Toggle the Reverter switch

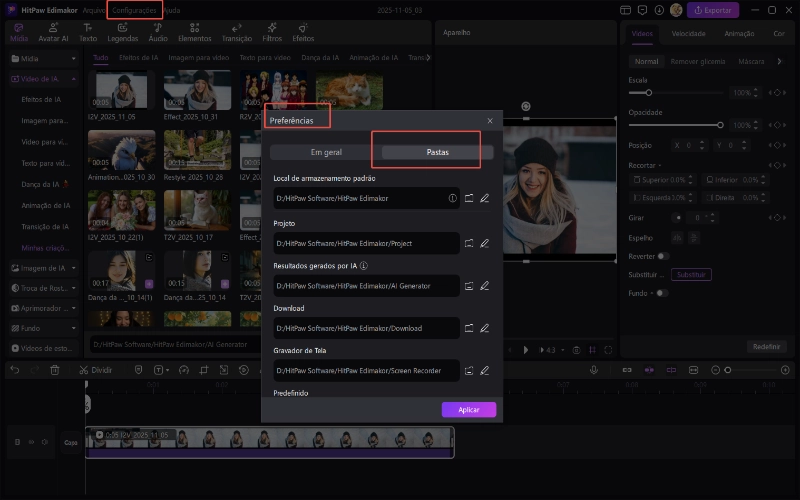[x=662, y=256]
